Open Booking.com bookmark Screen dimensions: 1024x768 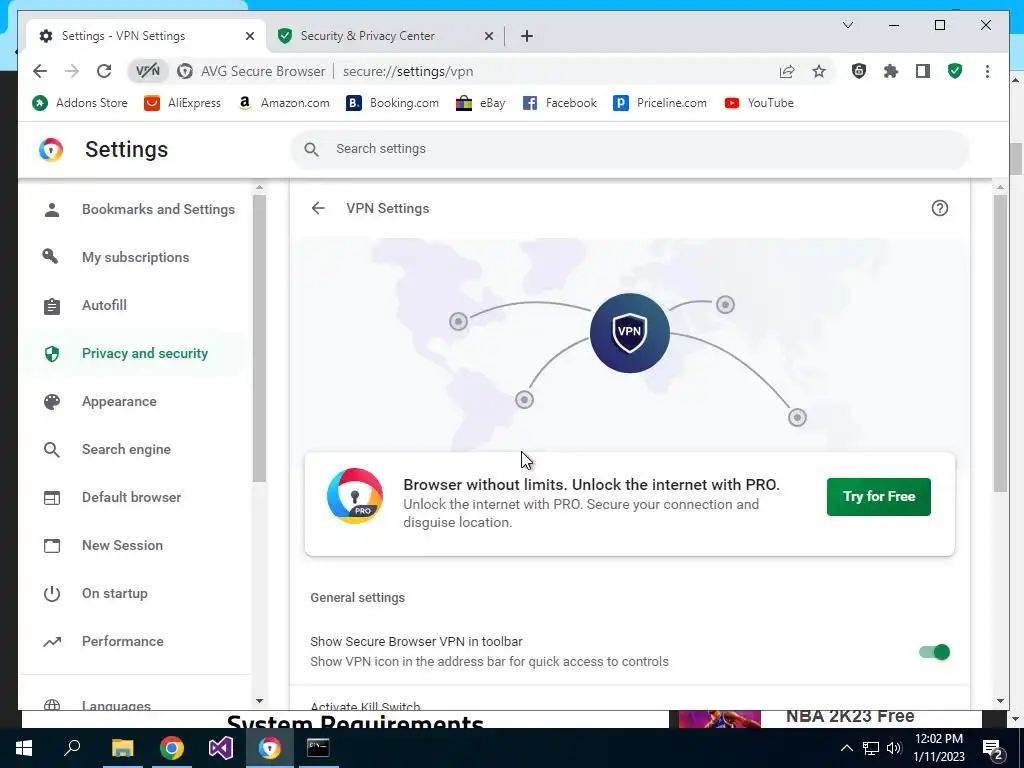point(392,103)
